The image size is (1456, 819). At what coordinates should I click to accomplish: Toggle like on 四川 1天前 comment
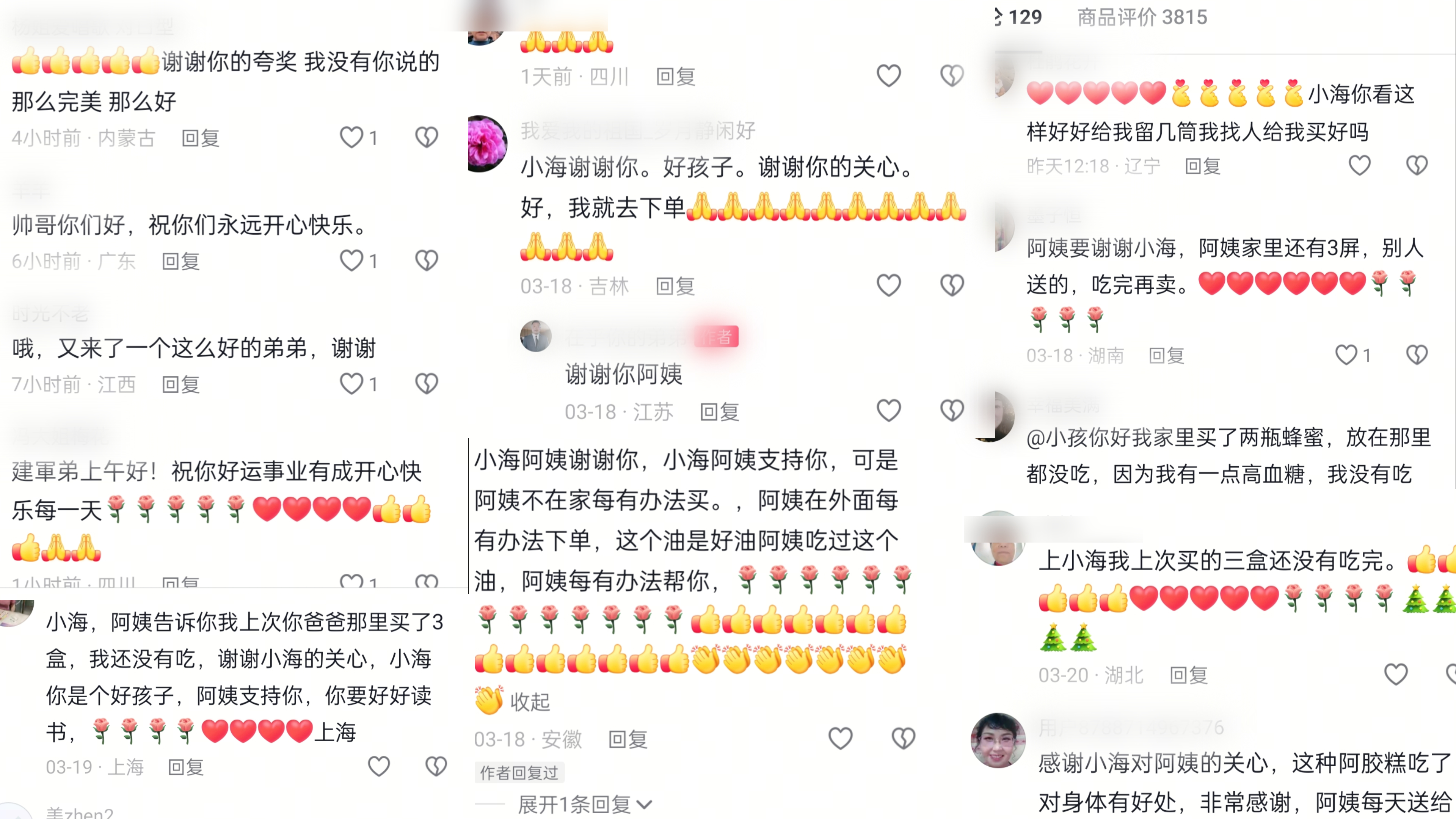888,76
